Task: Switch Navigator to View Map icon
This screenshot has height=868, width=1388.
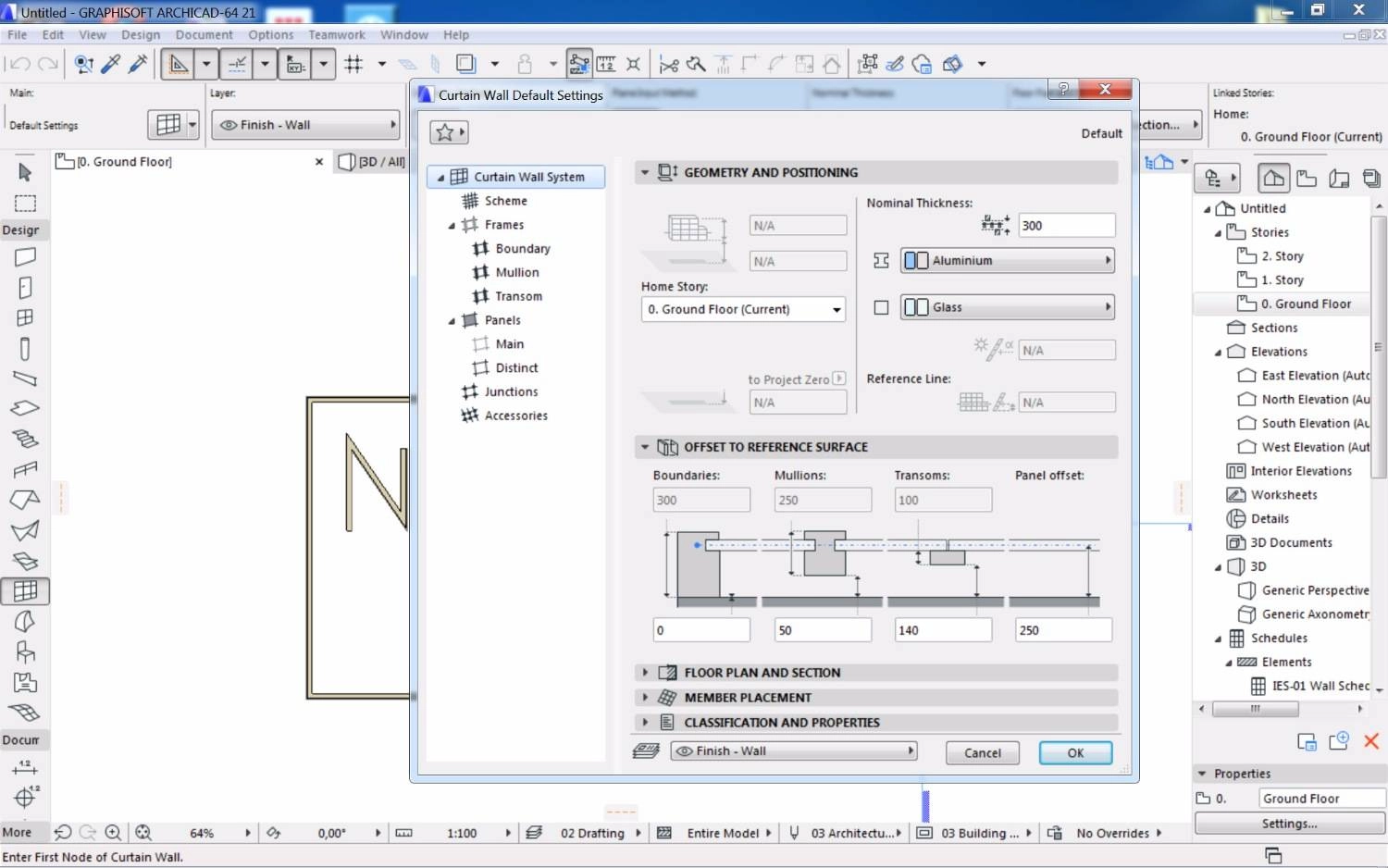Action: (1307, 178)
